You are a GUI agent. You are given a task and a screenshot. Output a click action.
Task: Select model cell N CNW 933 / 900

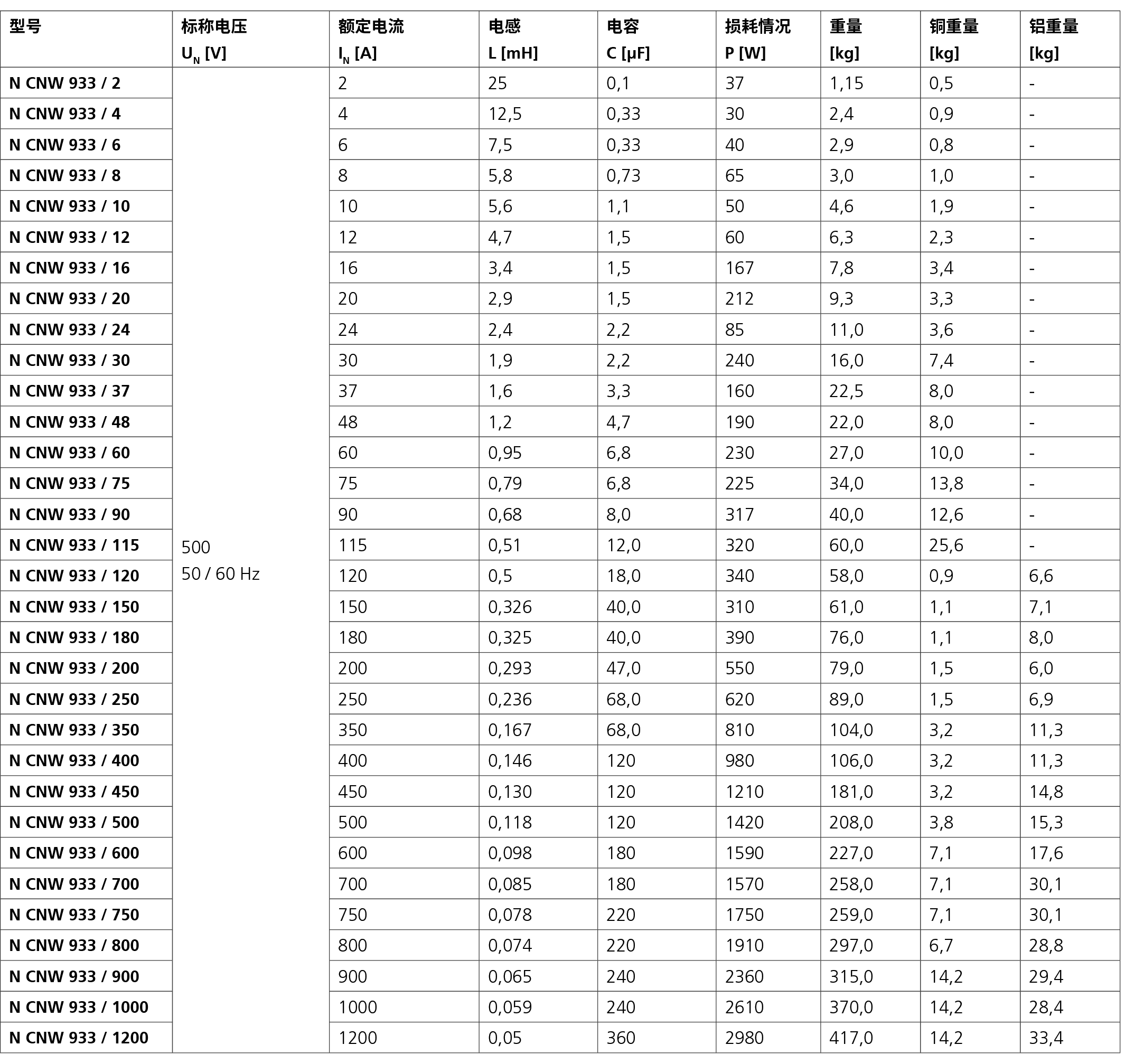pos(86,976)
